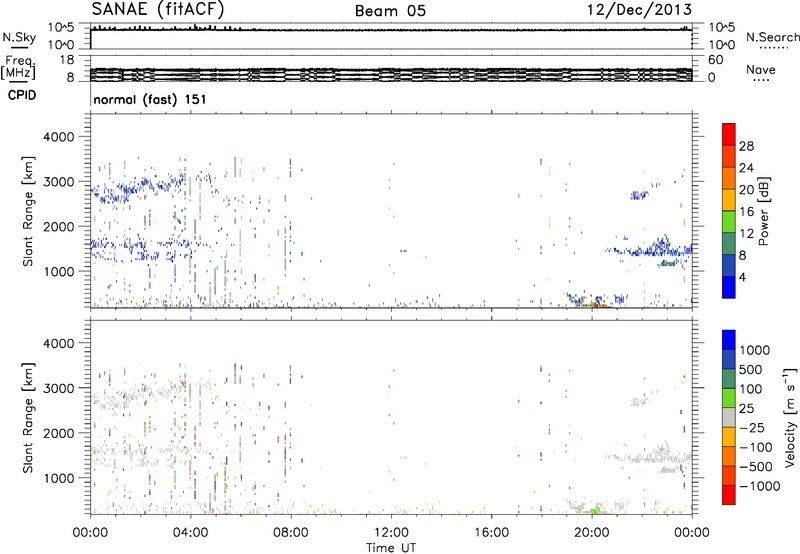Click the SANAE (fitACF) plot title

pyautogui.click(x=158, y=9)
